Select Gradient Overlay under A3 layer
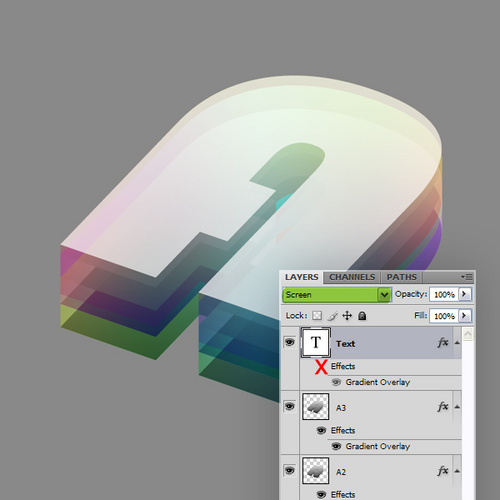 [378, 446]
